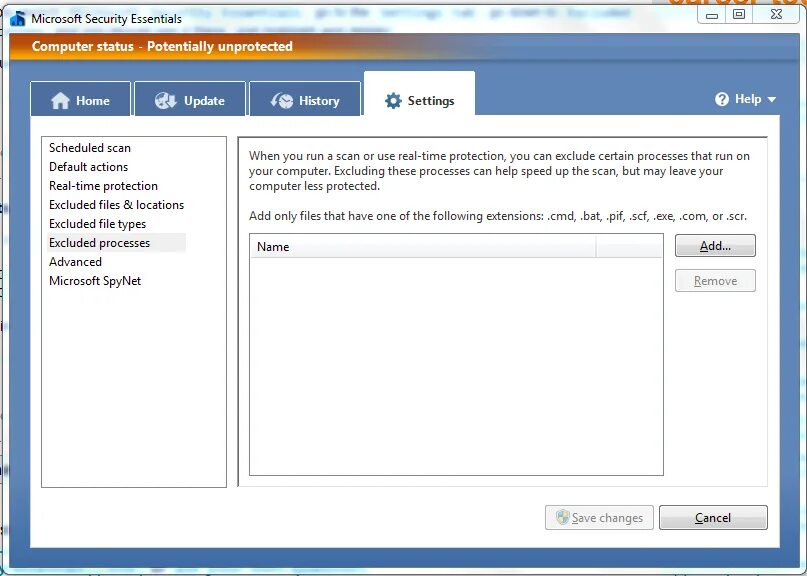Click the Remove button
Image resolution: width=807 pixels, height=576 pixels.
click(x=715, y=281)
